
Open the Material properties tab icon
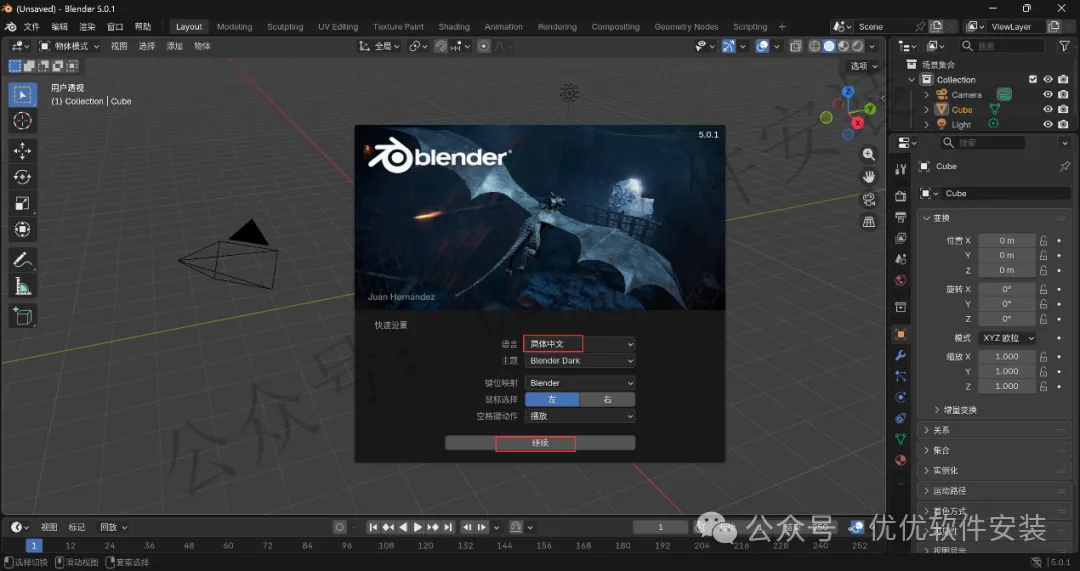pos(900,460)
